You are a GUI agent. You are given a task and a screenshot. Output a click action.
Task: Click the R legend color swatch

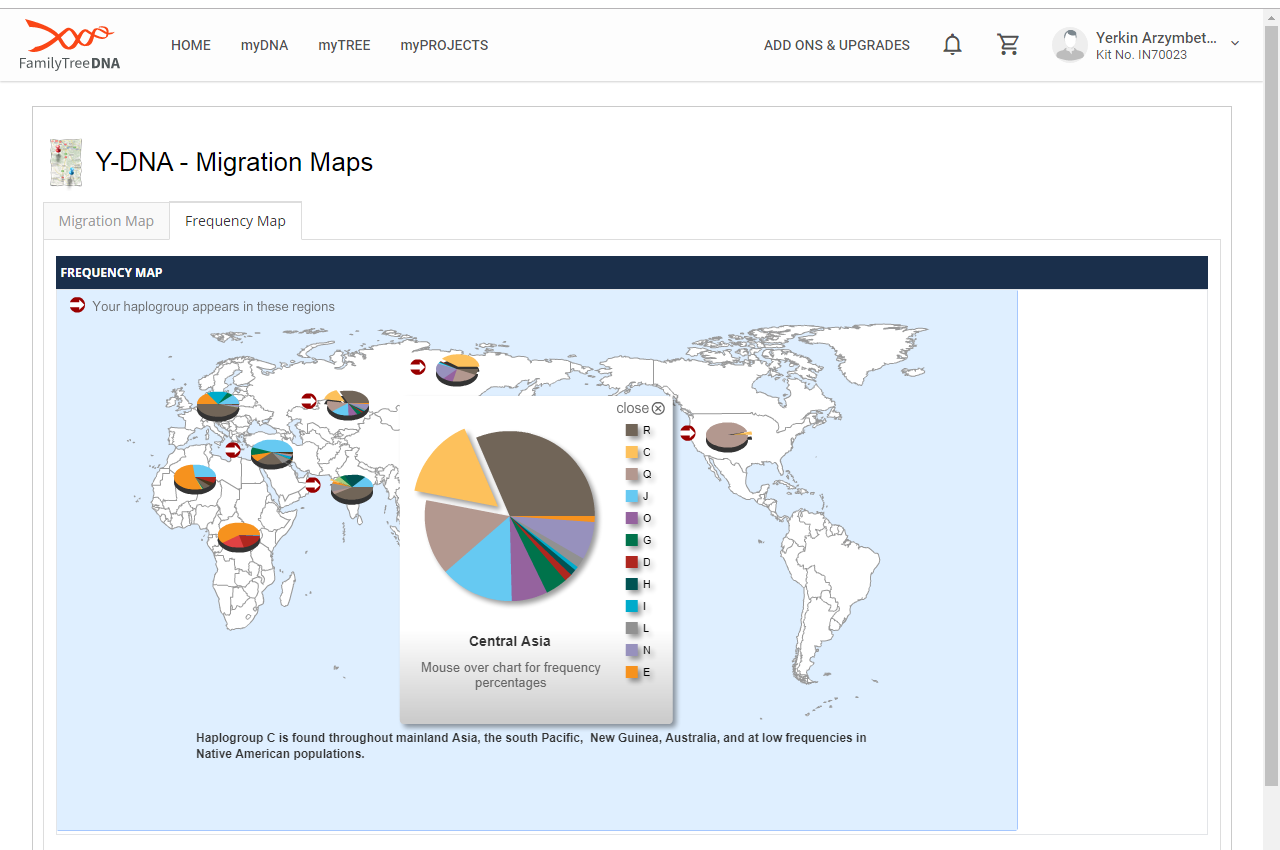tap(632, 430)
